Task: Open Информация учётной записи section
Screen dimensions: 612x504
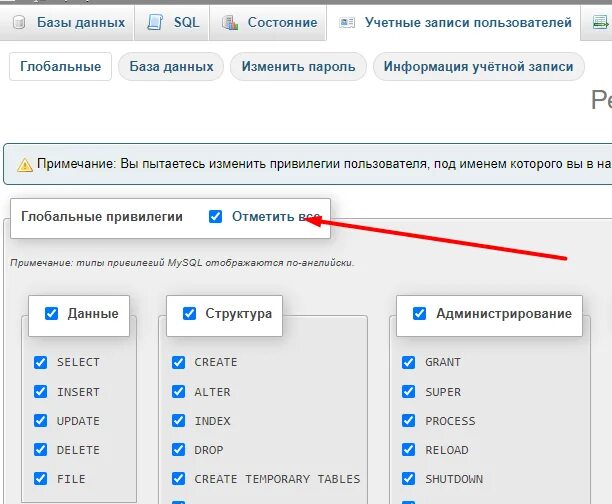Action: tap(479, 66)
